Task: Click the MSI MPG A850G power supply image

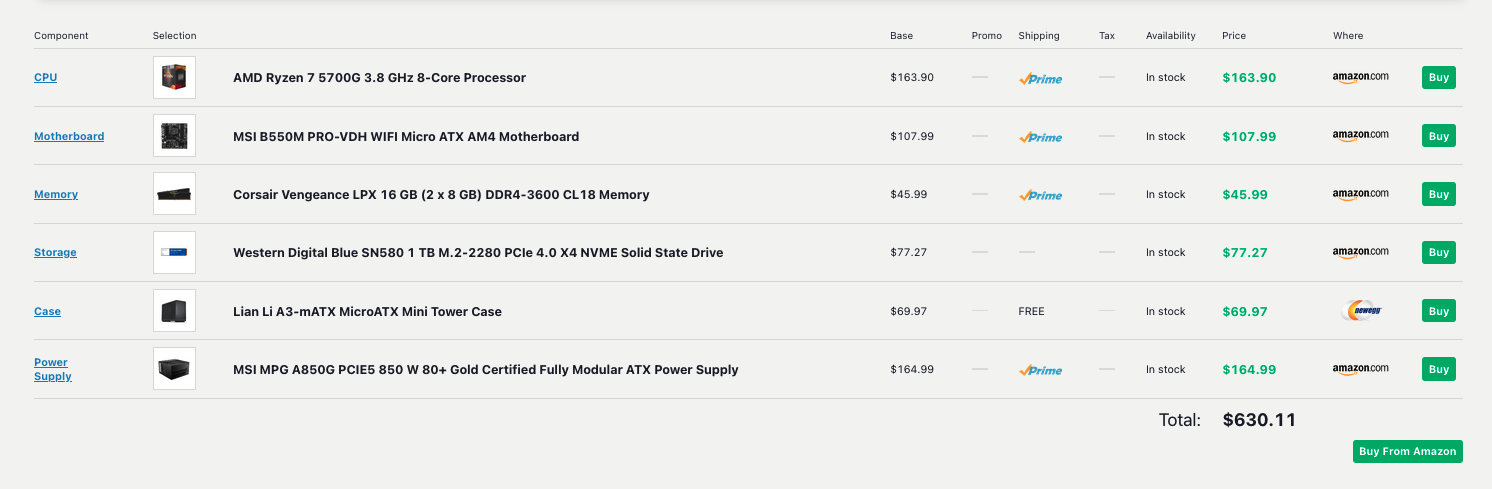Action: [x=174, y=369]
